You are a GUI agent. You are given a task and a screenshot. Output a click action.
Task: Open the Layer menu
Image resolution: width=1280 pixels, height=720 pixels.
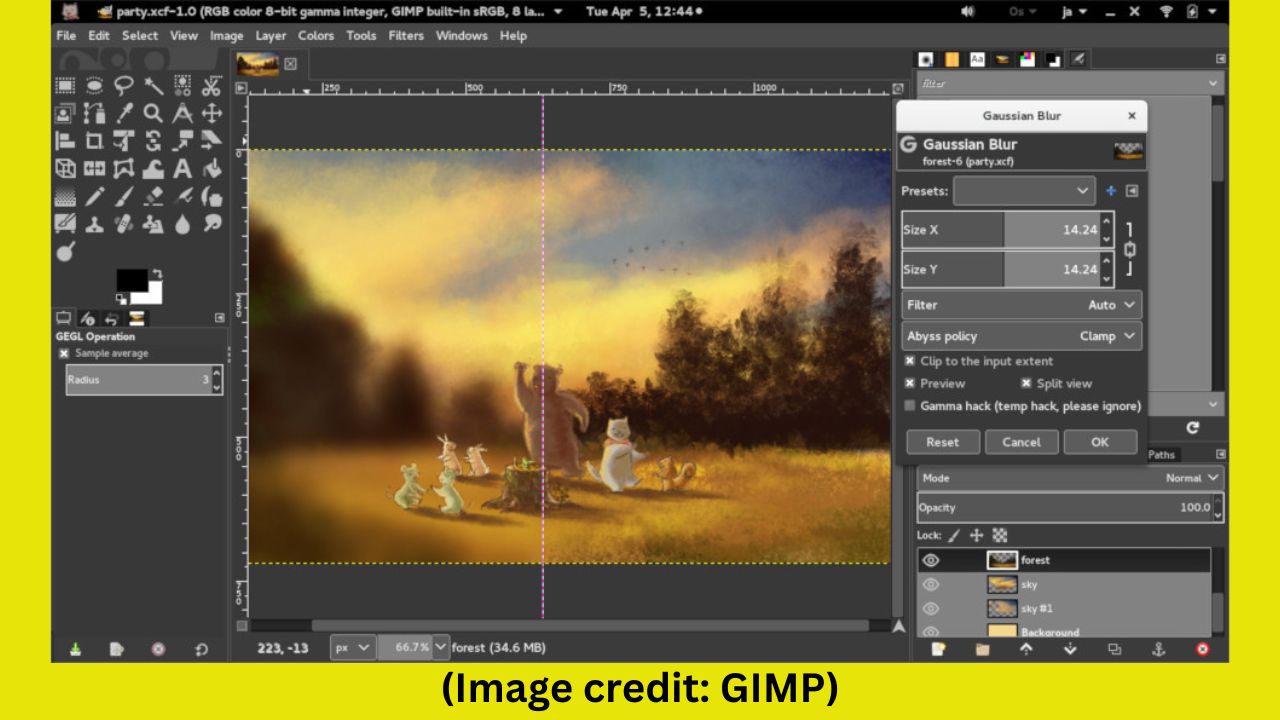pos(270,35)
